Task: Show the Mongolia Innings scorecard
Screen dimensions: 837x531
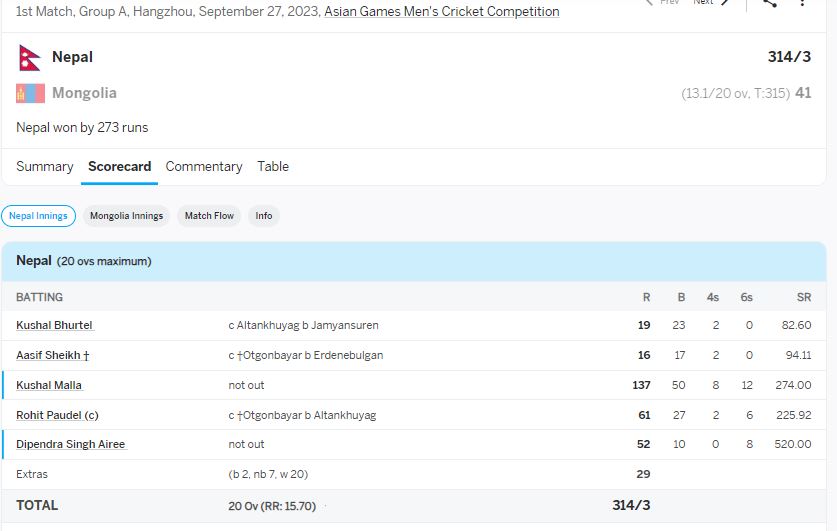Action: [x=126, y=216]
